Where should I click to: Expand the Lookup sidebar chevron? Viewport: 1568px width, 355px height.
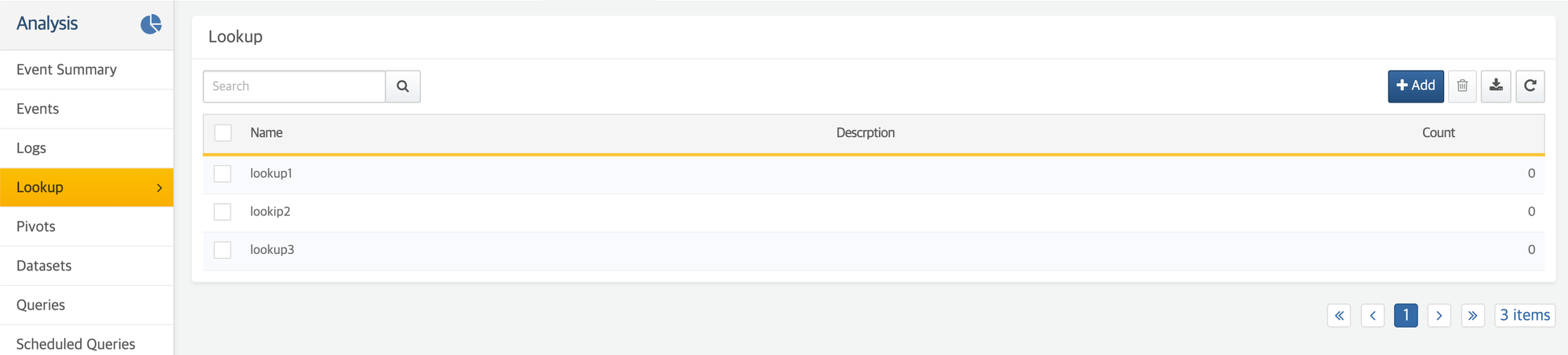pyautogui.click(x=159, y=187)
